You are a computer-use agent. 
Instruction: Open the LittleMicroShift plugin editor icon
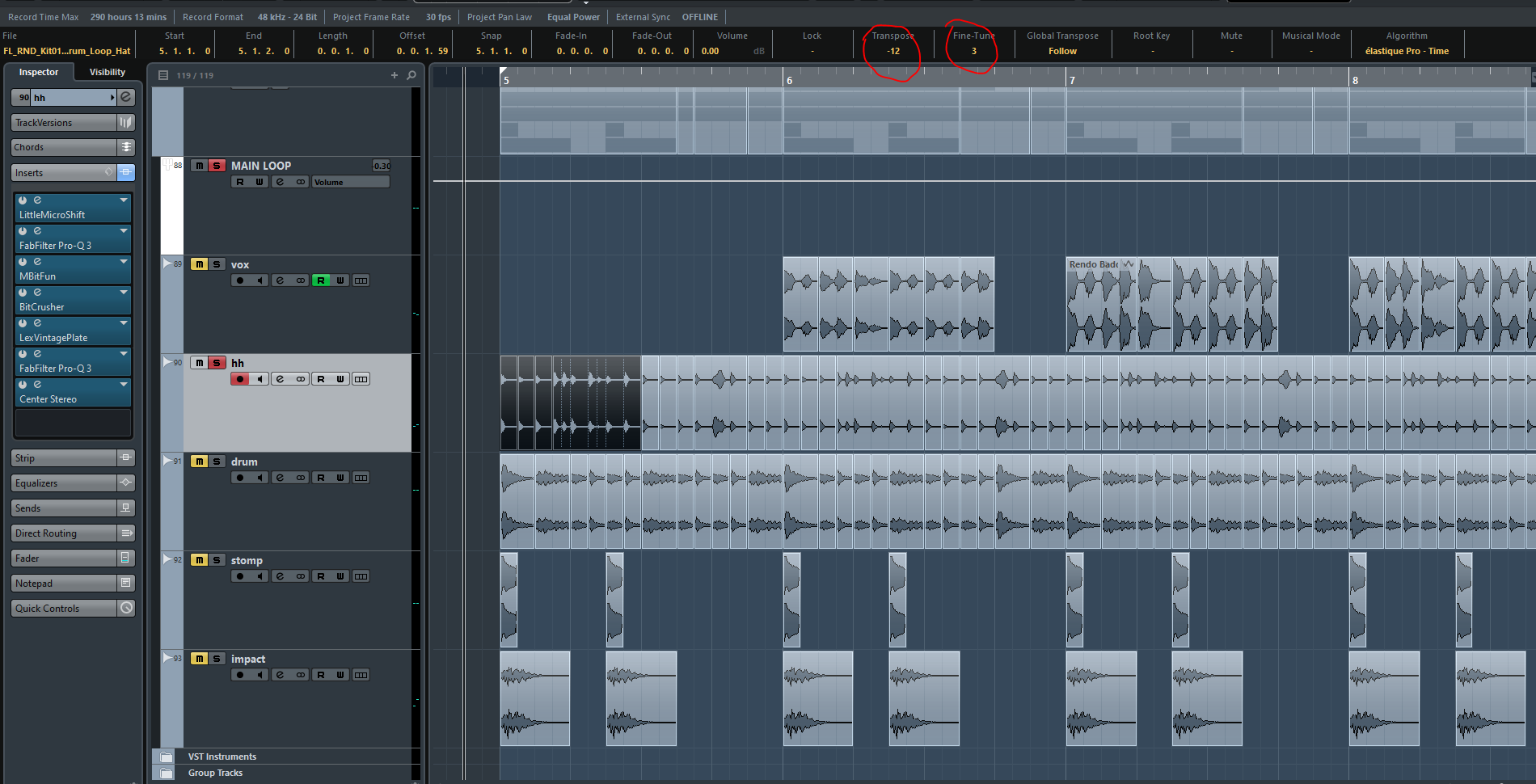tap(37, 200)
